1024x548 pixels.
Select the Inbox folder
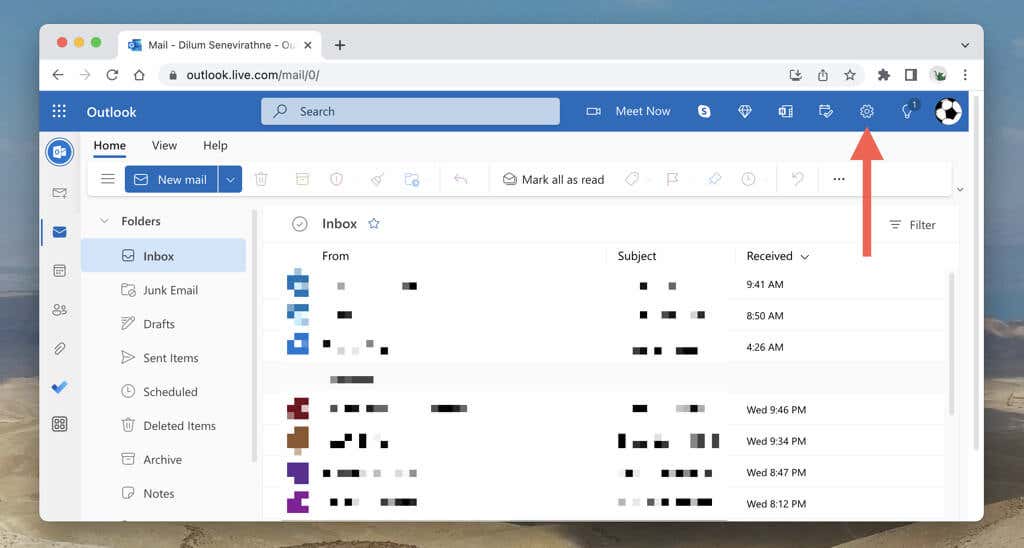tap(164, 256)
